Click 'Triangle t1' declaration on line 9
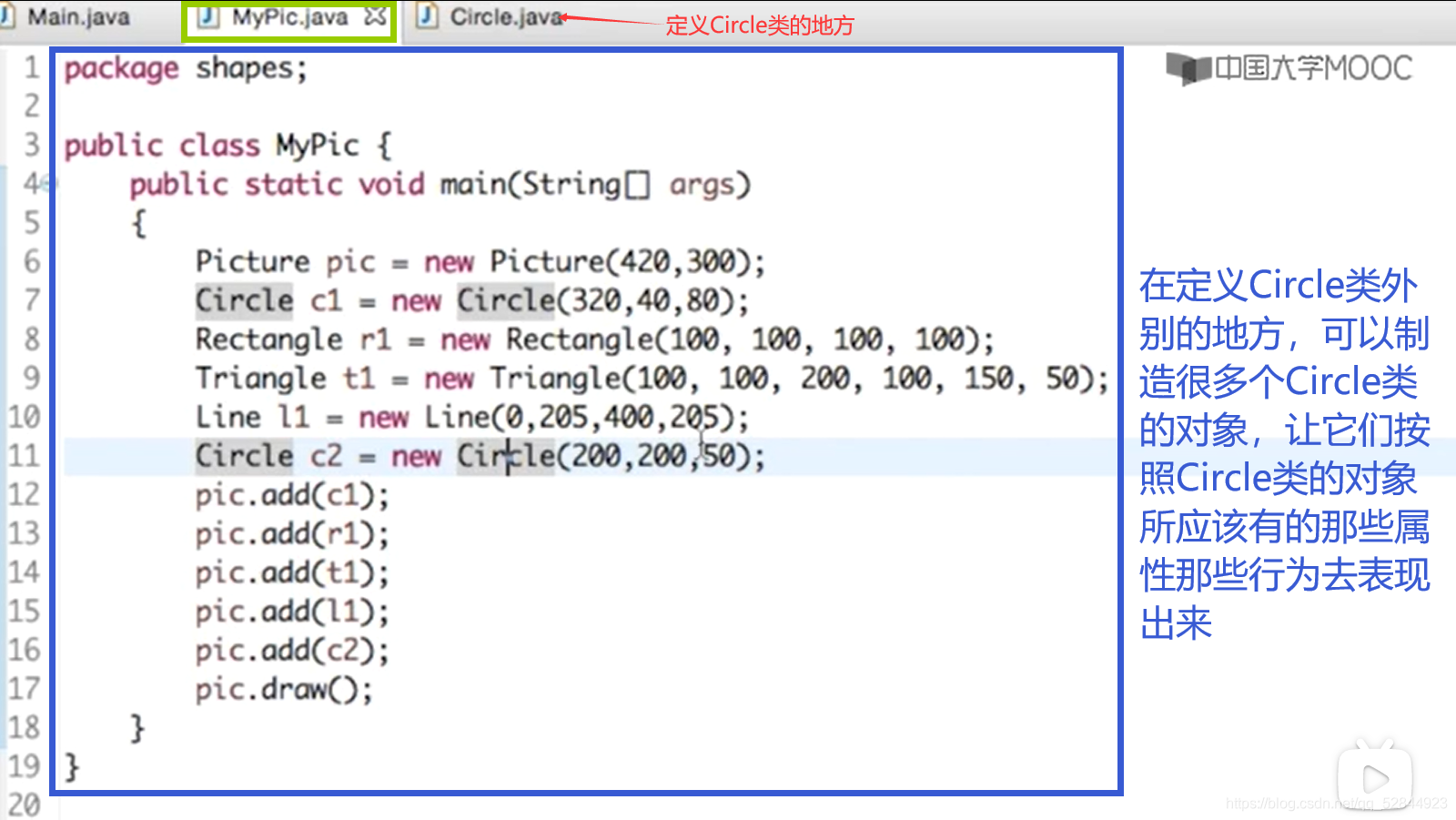The image size is (1456, 820). 285,378
